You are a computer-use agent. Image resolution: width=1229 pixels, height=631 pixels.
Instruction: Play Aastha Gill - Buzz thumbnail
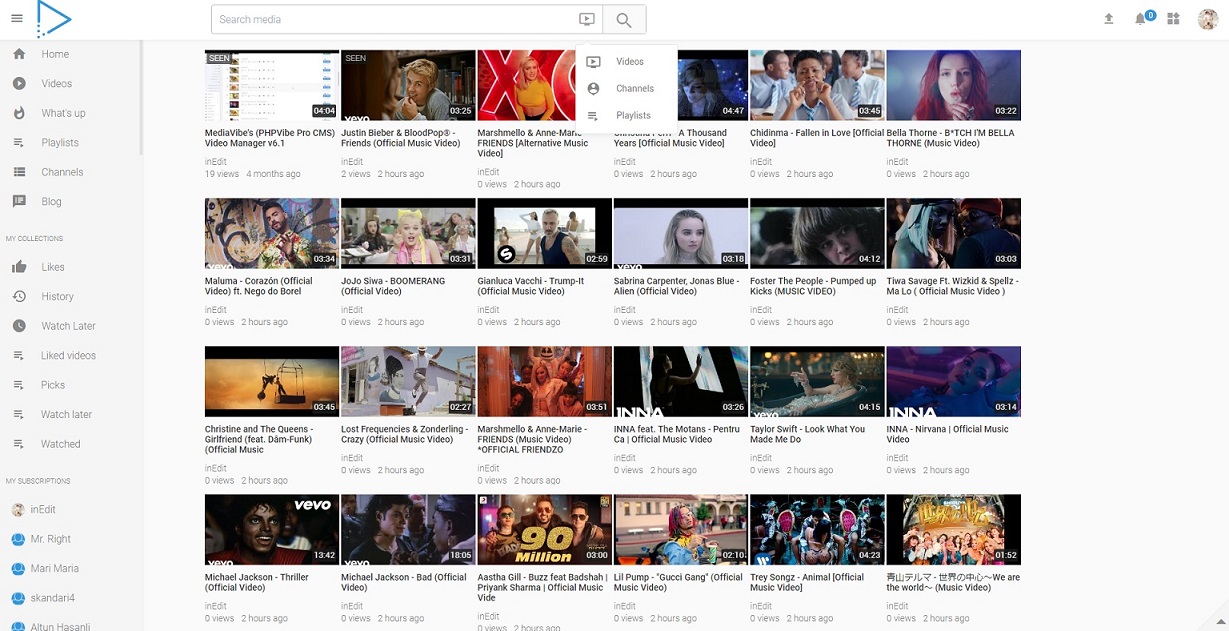pos(545,529)
